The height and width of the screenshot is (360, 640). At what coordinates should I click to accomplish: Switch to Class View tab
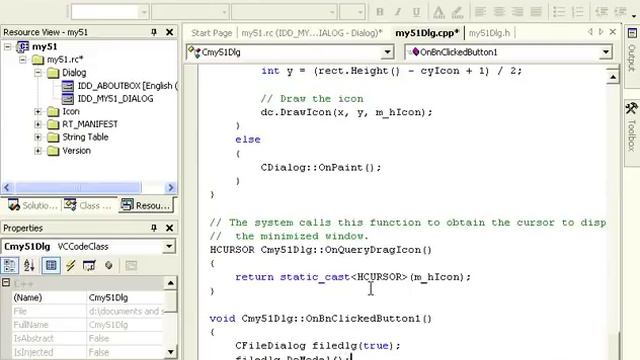[x=88, y=205]
